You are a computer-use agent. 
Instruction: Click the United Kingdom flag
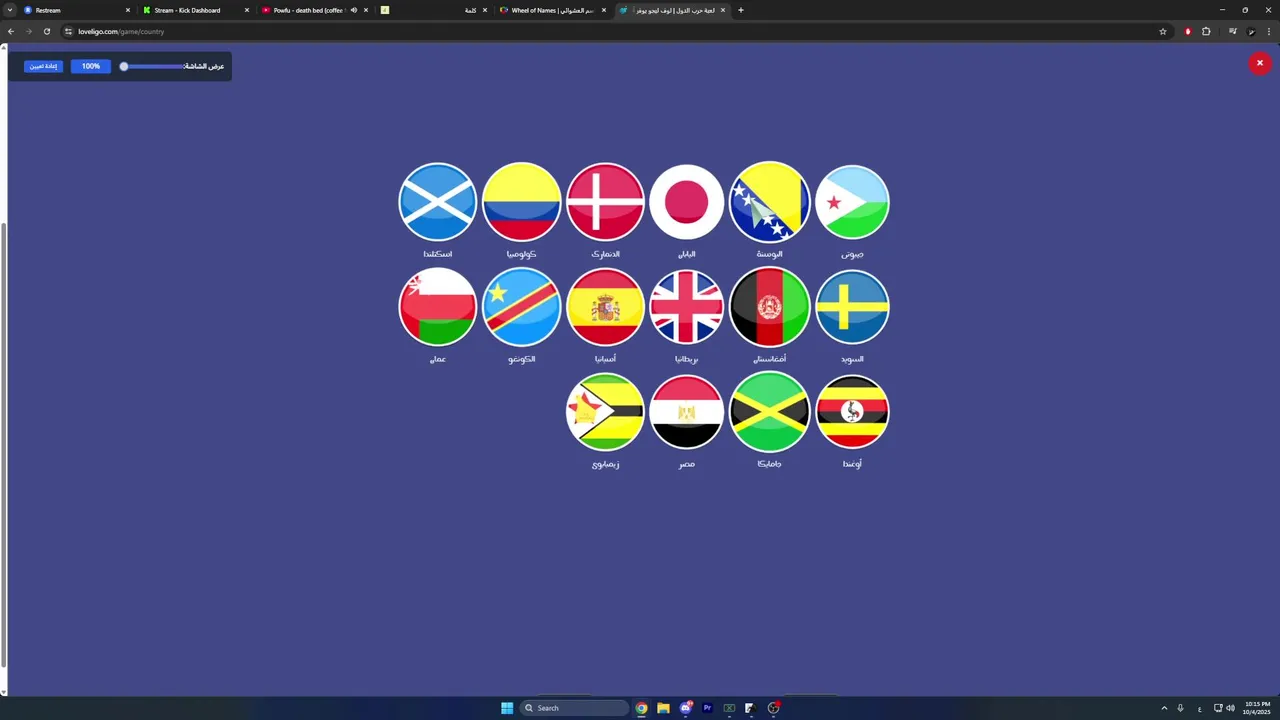686,307
